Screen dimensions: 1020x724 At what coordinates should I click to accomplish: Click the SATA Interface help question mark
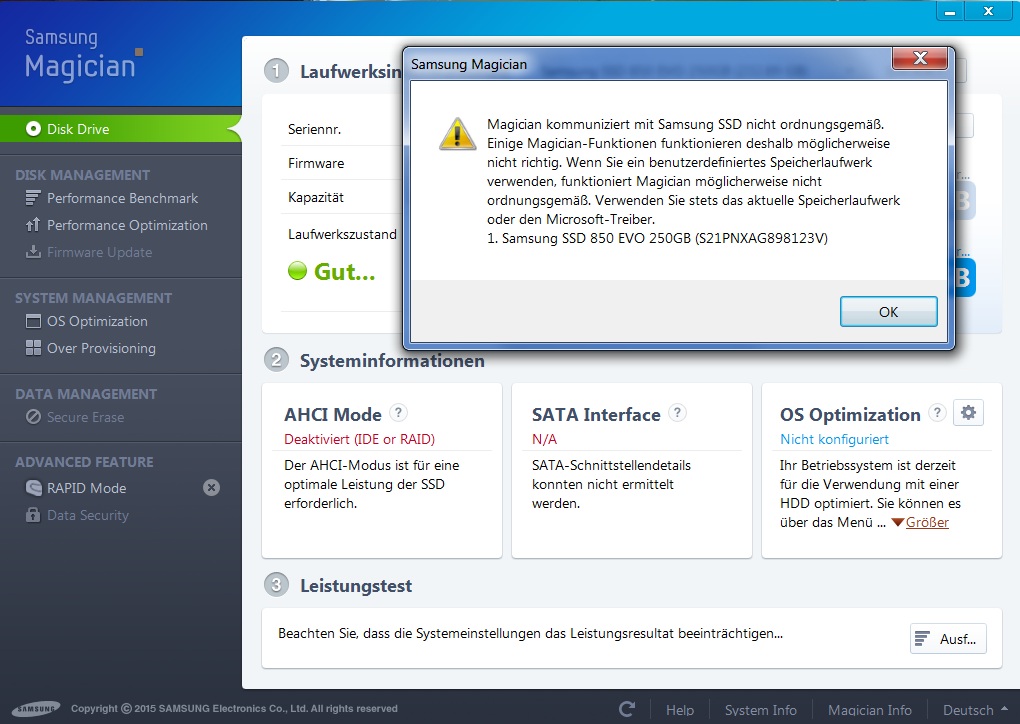[677, 412]
